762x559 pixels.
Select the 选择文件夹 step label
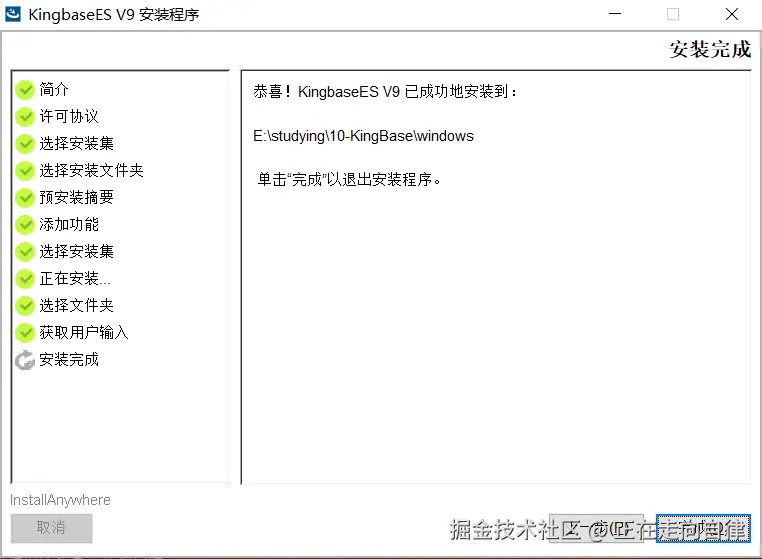(76, 306)
